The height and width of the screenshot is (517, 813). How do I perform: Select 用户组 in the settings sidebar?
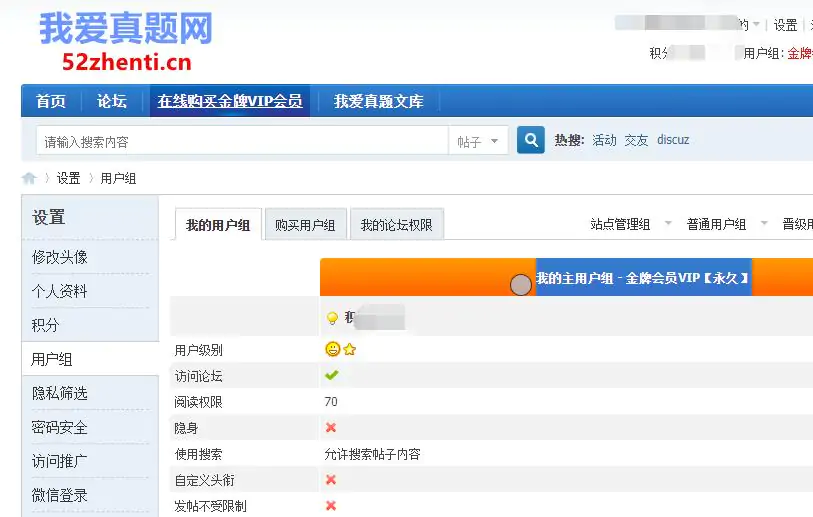coord(52,359)
